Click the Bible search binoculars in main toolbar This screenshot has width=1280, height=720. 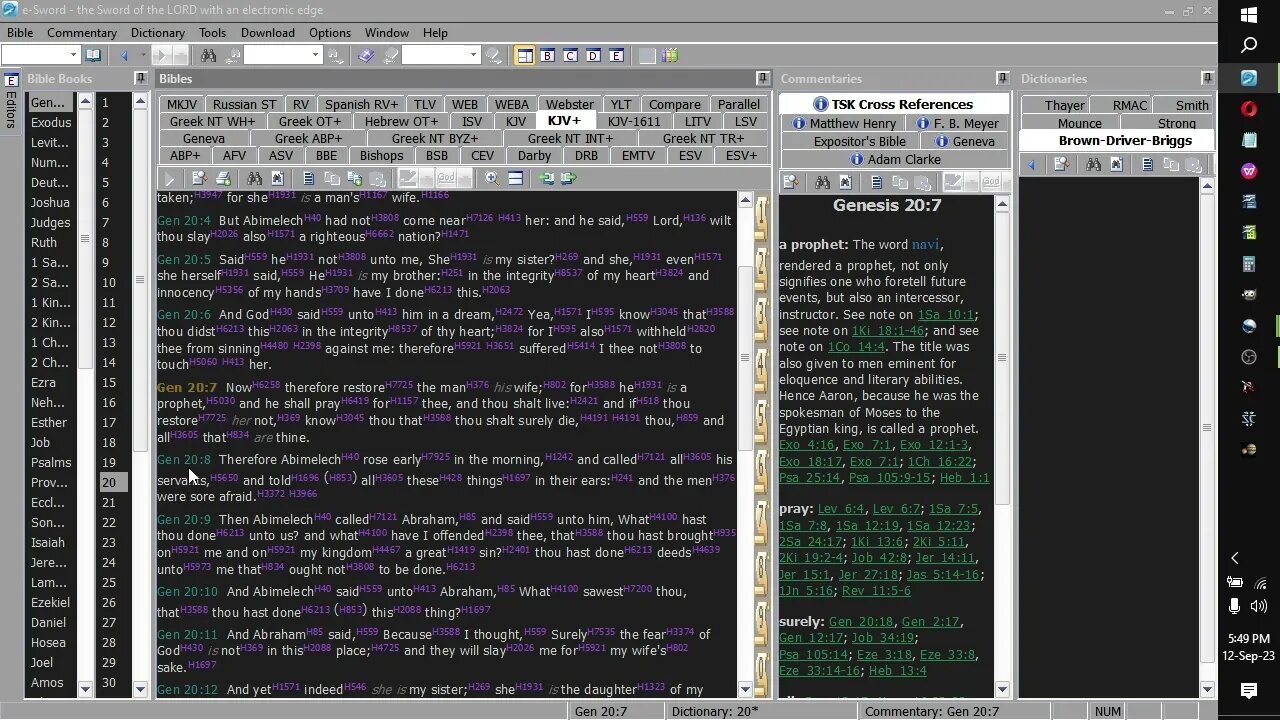(208, 56)
